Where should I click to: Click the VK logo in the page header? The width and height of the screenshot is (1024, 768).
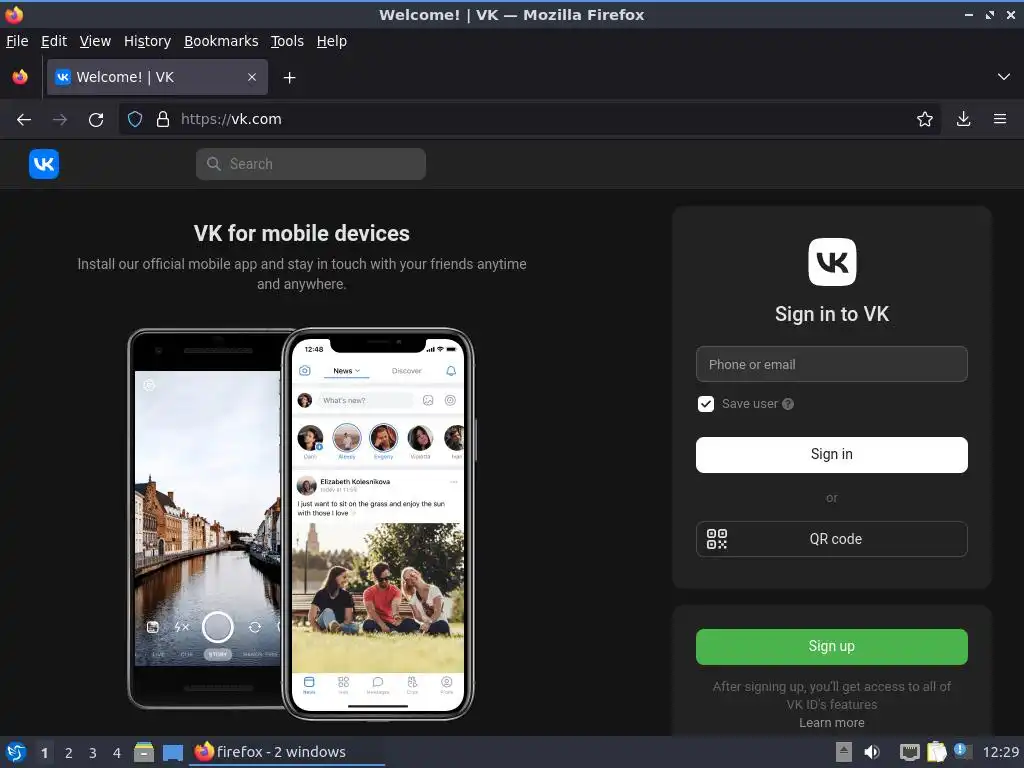44,164
